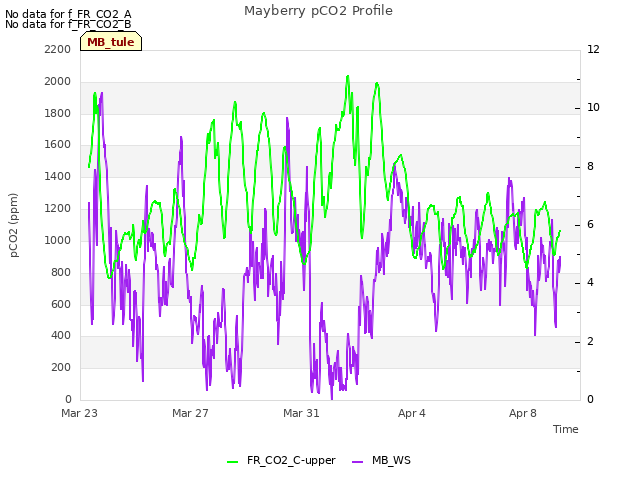Click the 2200 left axis tick label
This screenshot has height=480, width=640.
click(x=58, y=49)
